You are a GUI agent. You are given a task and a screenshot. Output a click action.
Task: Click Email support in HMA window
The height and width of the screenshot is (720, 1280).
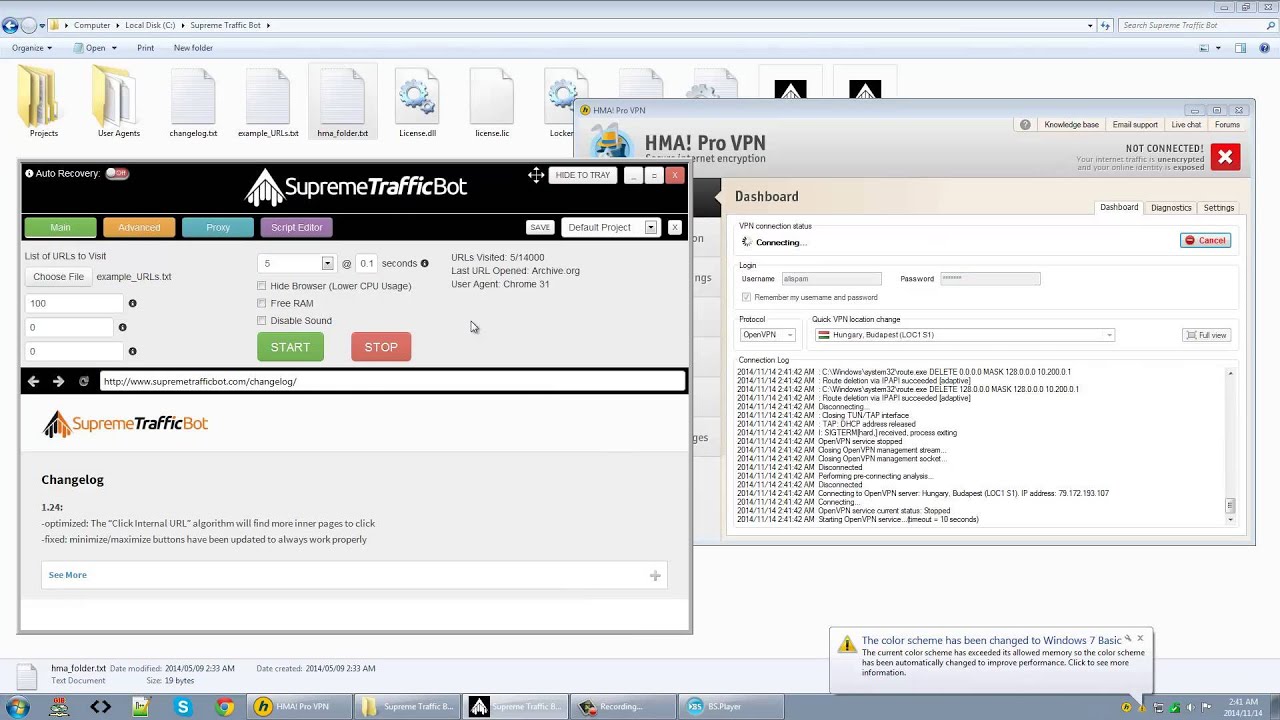tap(1135, 125)
